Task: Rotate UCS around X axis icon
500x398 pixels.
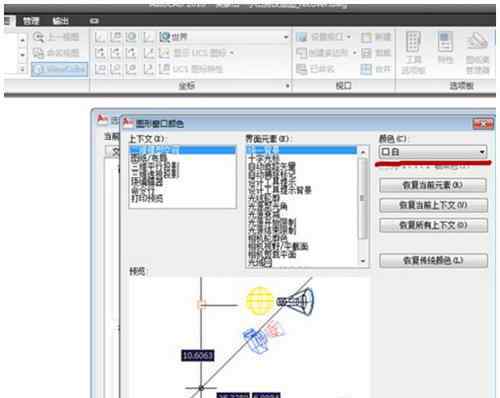Action: pyautogui.click(x=100, y=53)
